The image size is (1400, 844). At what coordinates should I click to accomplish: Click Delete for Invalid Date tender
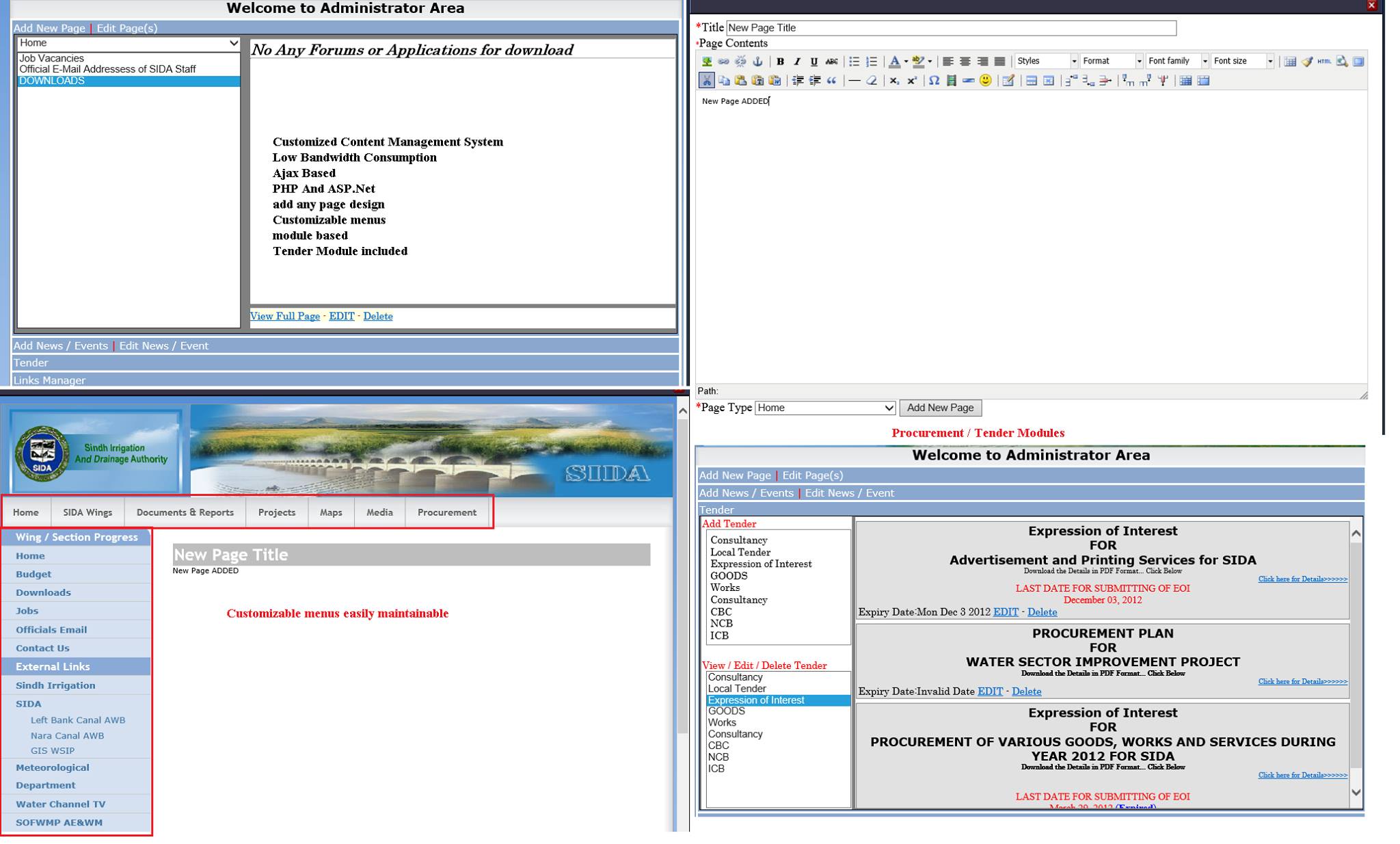tap(1027, 691)
